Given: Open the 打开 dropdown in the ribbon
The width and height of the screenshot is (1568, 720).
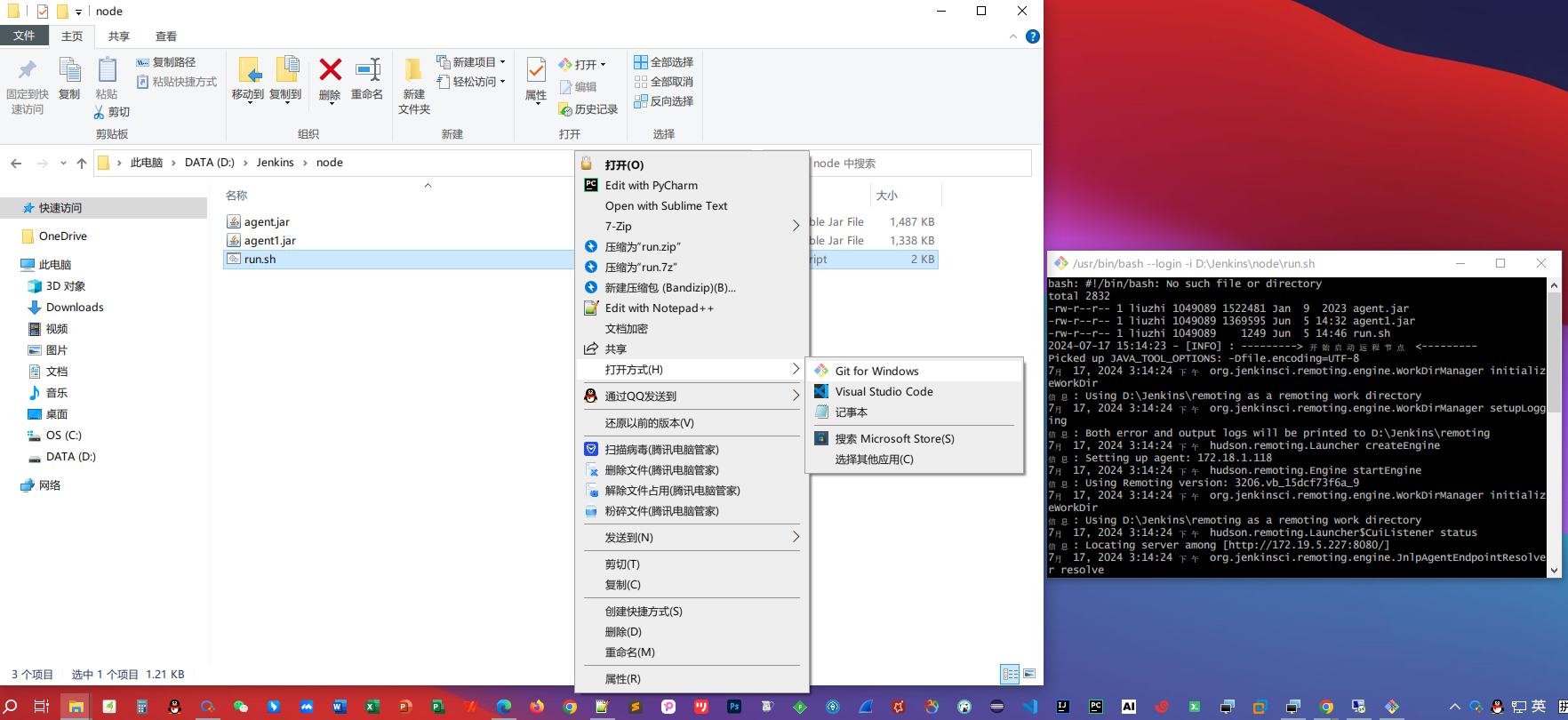Looking at the screenshot, I should click(582, 65).
